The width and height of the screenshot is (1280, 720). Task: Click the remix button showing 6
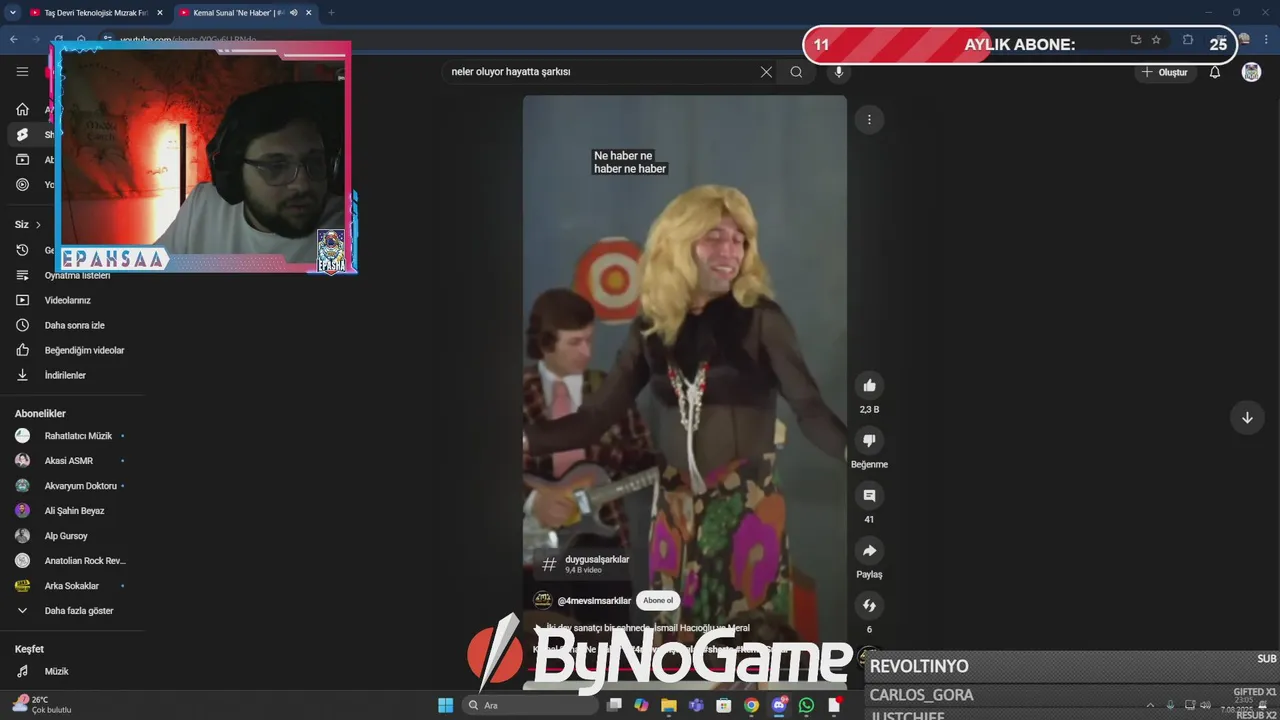(869, 605)
